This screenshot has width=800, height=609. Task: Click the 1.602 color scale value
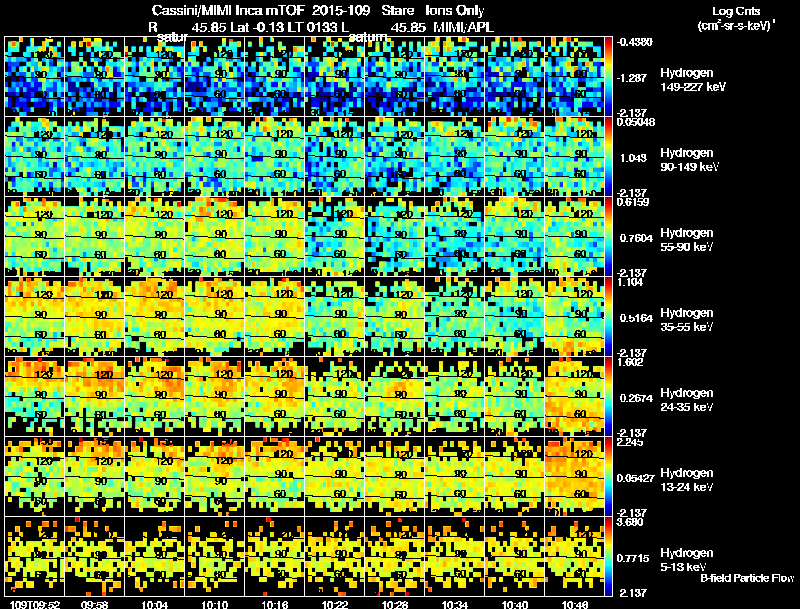pos(630,362)
